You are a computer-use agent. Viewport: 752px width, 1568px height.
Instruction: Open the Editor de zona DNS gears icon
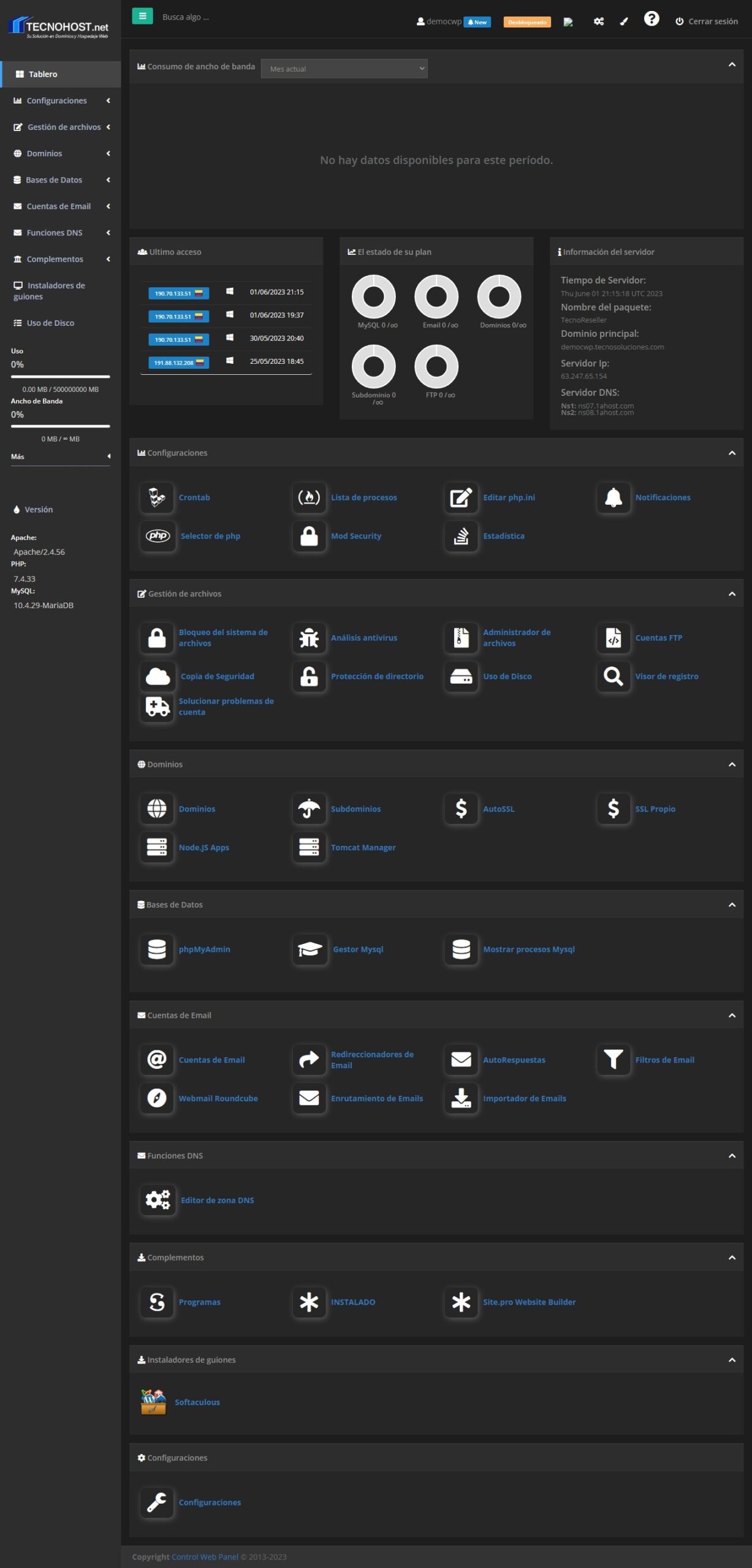[158, 1200]
